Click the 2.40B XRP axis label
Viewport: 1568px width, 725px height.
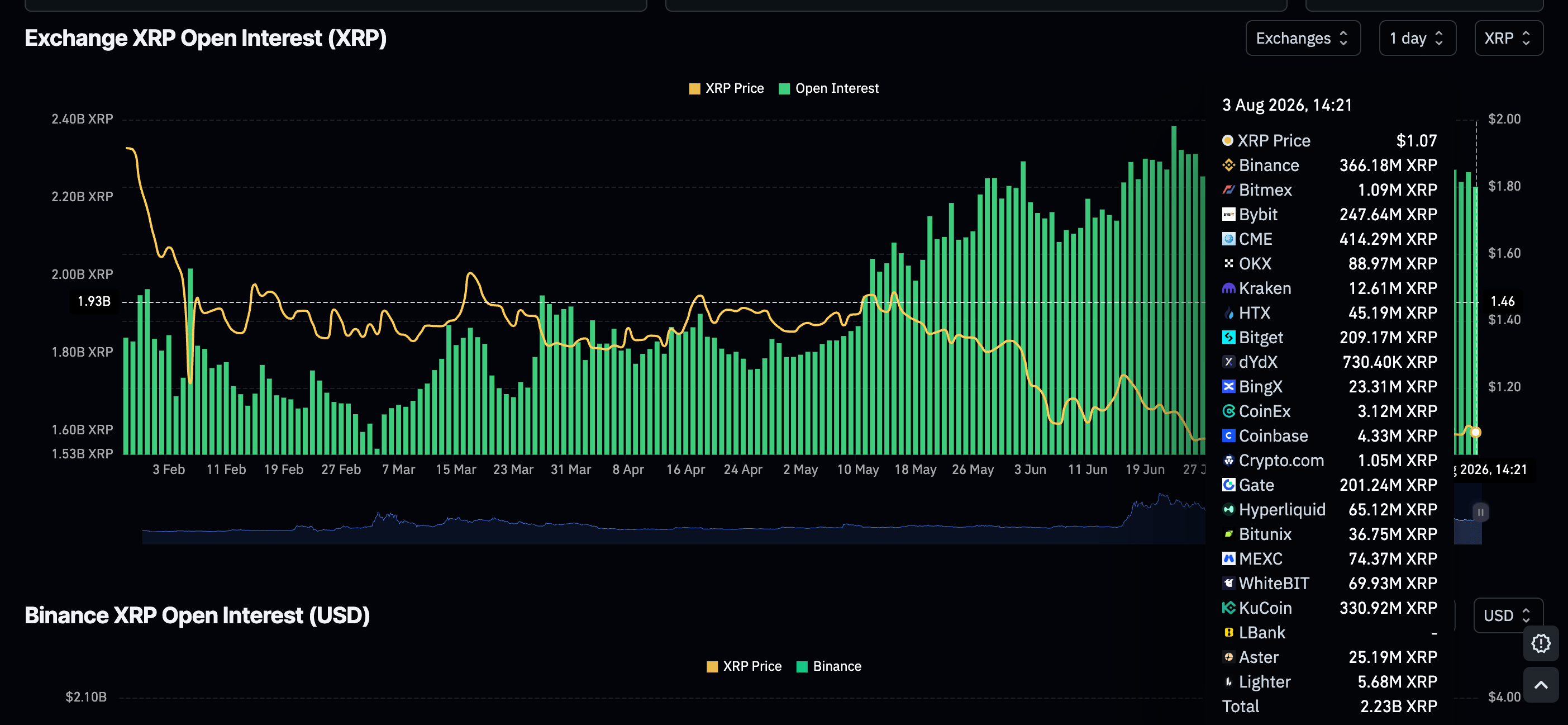[x=82, y=119]
